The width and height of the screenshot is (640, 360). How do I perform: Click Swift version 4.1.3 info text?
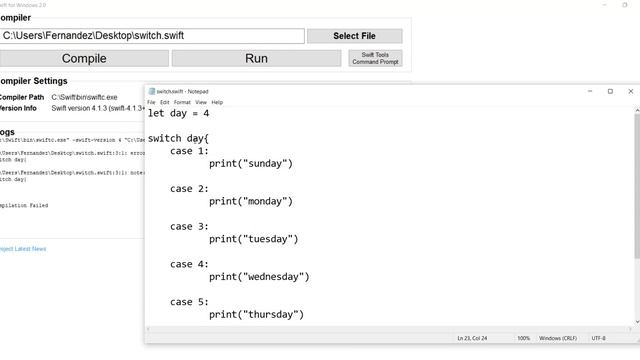98,108
